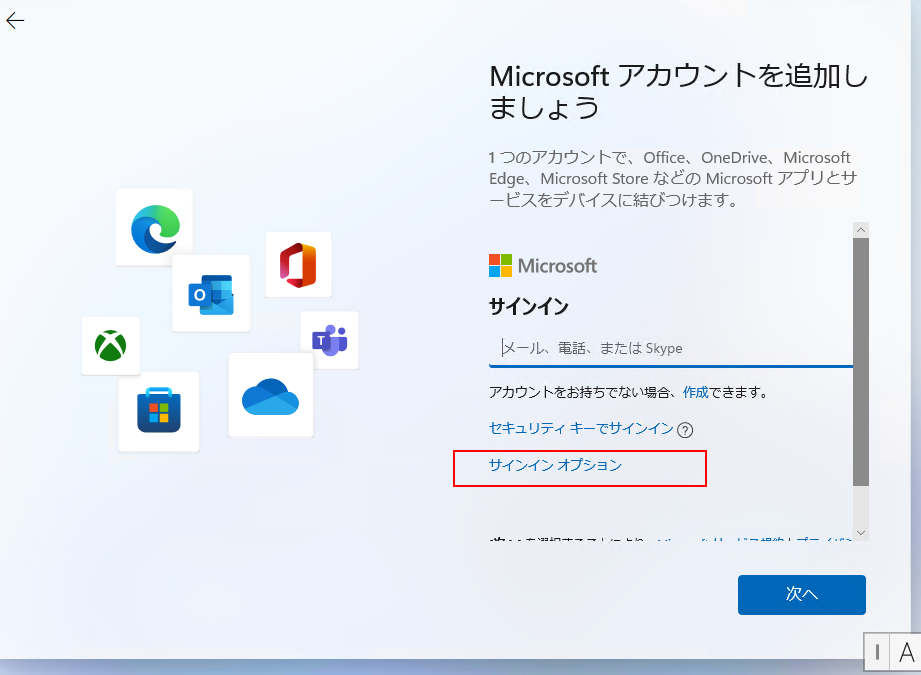
Task: Click the Office icon tile
Action: 298,264
